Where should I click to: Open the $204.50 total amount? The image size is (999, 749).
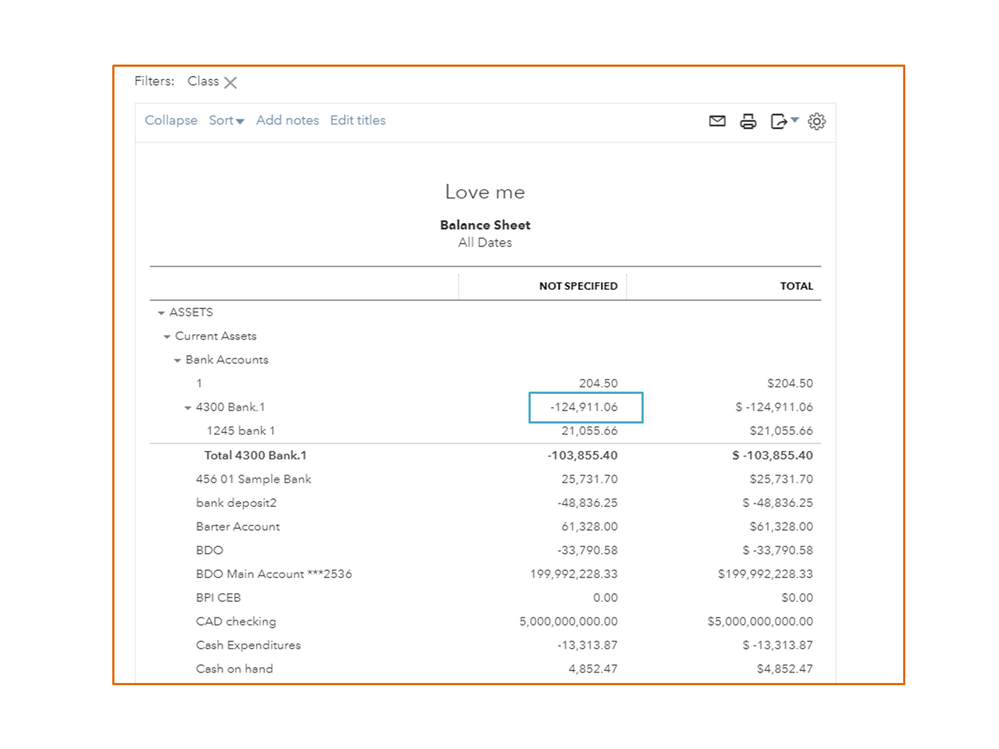point(790,383)
